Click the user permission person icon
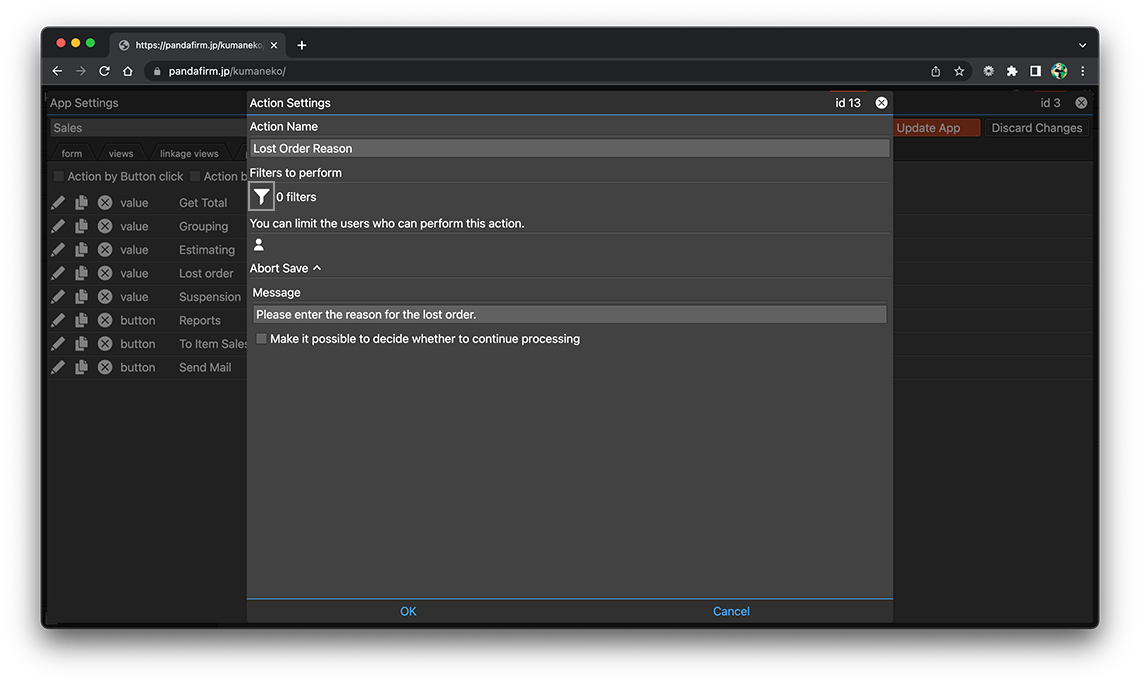 (259, 245)
